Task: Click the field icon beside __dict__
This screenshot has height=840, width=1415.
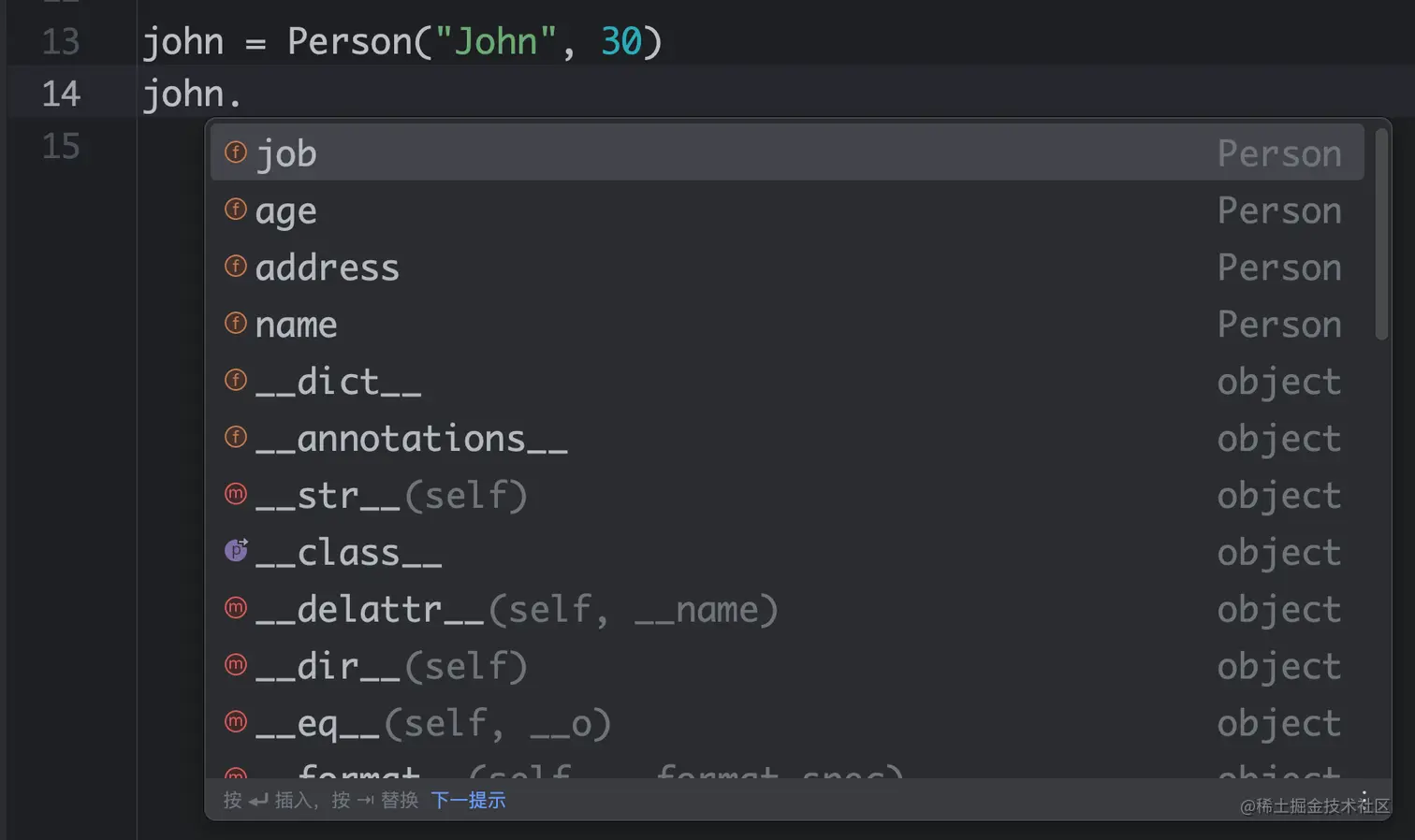Action: click(236, 380)
